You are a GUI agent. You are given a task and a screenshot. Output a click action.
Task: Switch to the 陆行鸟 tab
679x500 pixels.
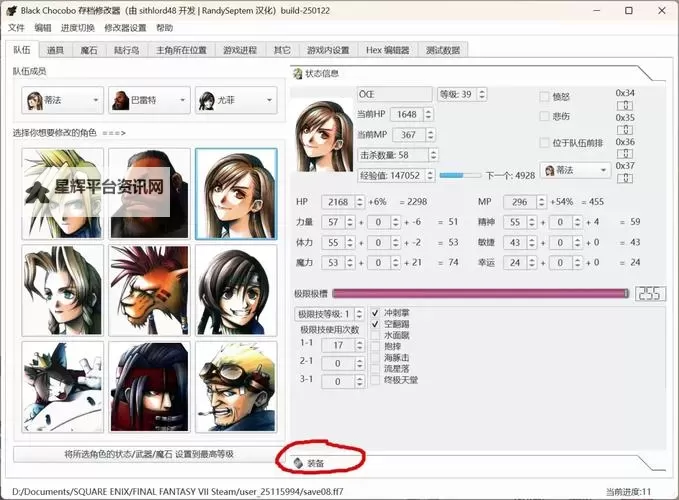coord(126,50)
